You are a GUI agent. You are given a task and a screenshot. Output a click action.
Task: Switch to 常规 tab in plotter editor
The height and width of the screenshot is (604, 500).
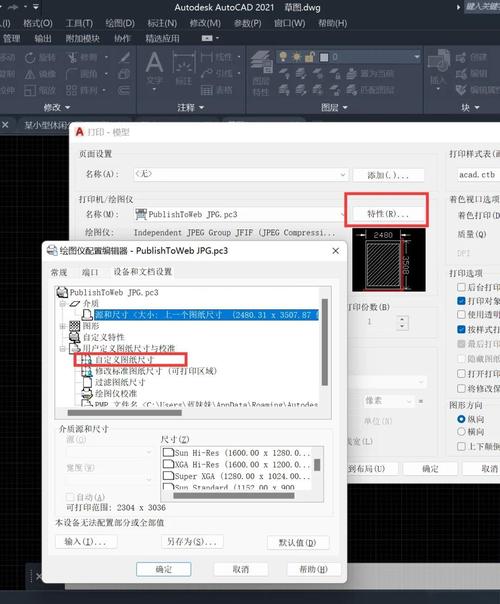point(59,272)
